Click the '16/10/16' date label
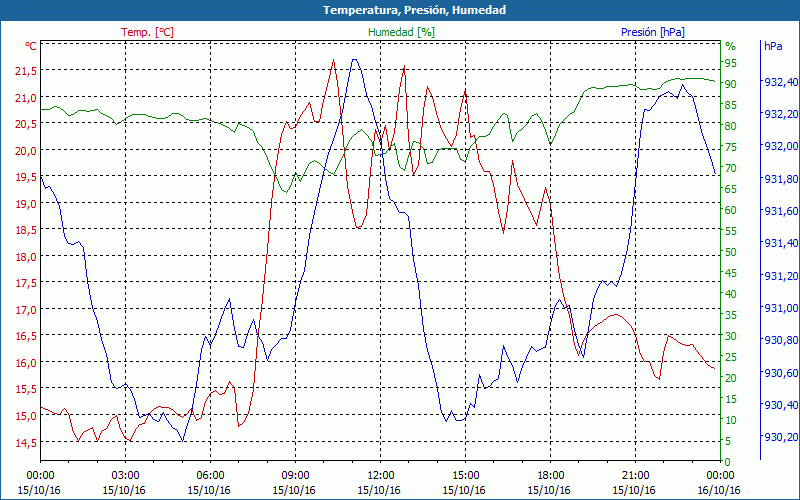 tap(719, 490)
